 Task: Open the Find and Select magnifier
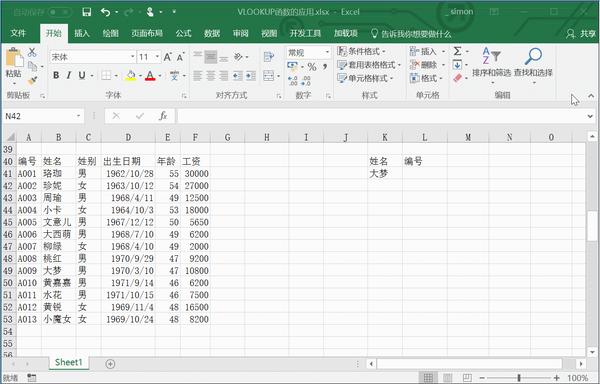tap(533, 56)
